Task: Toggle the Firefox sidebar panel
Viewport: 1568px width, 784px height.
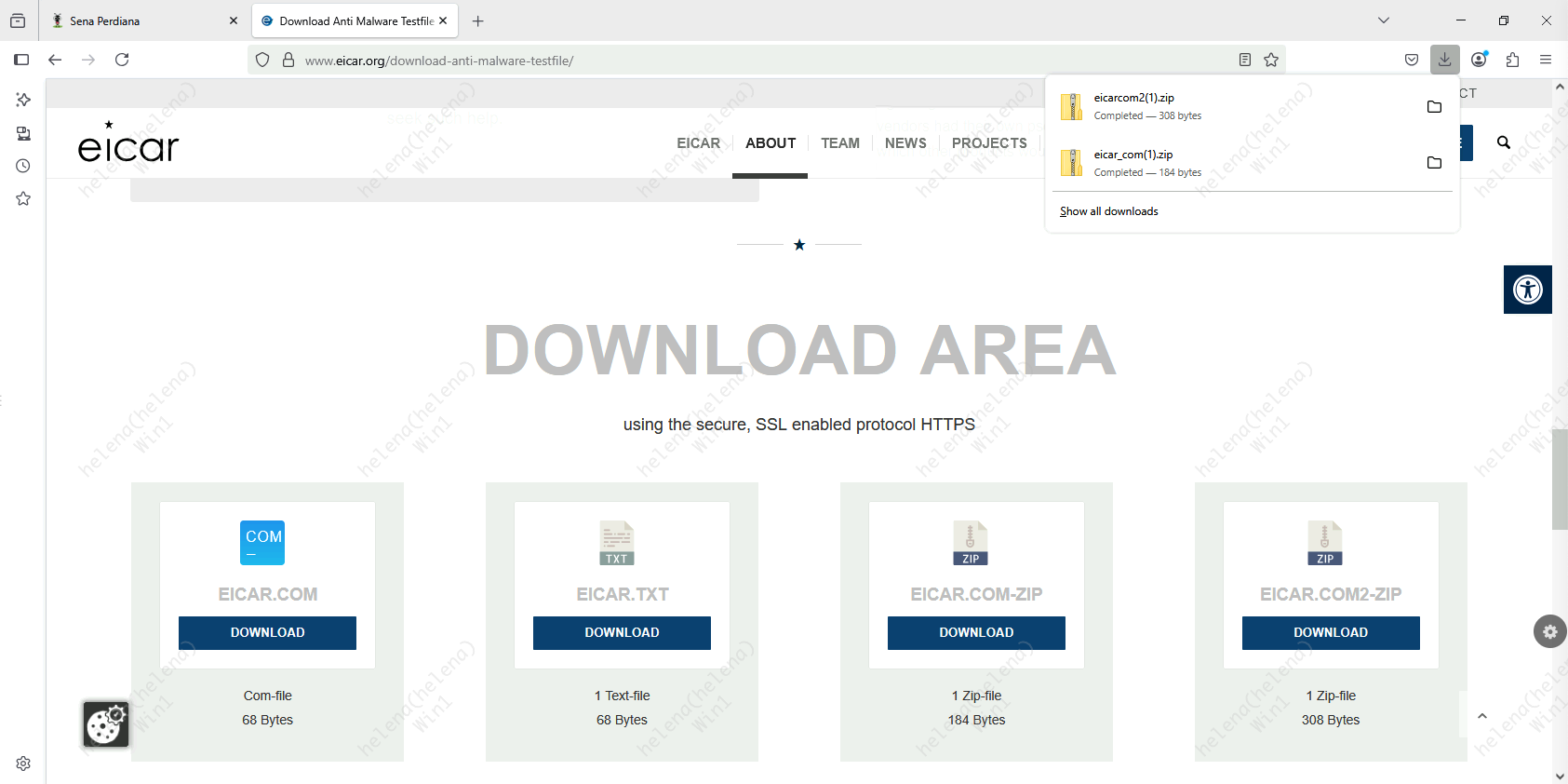Action: (x=21, y=60)
